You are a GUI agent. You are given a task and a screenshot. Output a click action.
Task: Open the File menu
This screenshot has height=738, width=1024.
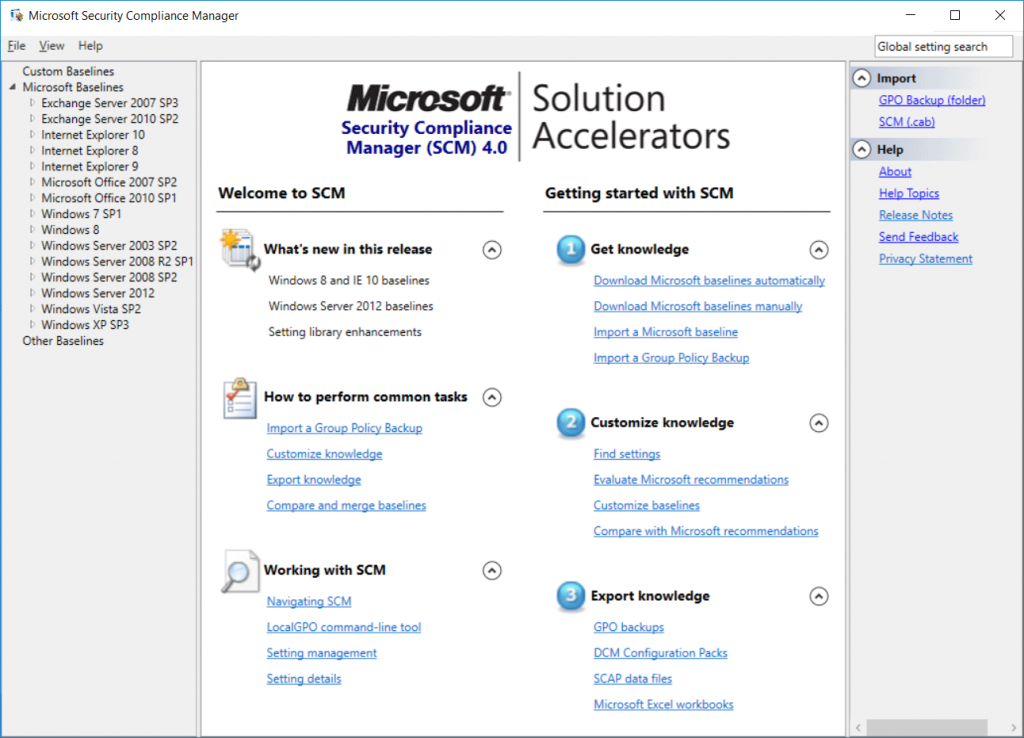[16, 45]
